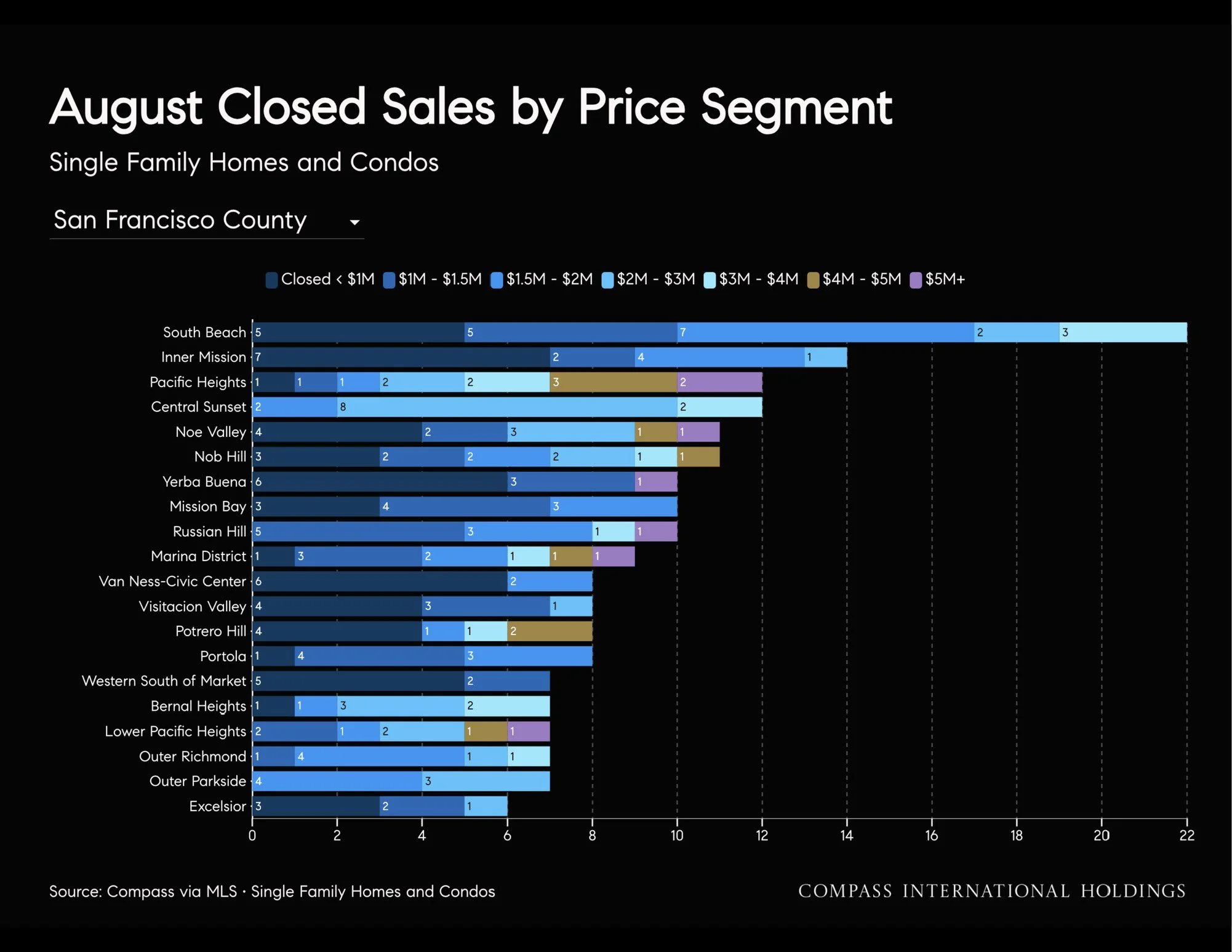Image resolution: width=1232 pixels, height=952 pixels.
Task: Click the purple $5M+ legend swatch
Action: pos(916,280)
